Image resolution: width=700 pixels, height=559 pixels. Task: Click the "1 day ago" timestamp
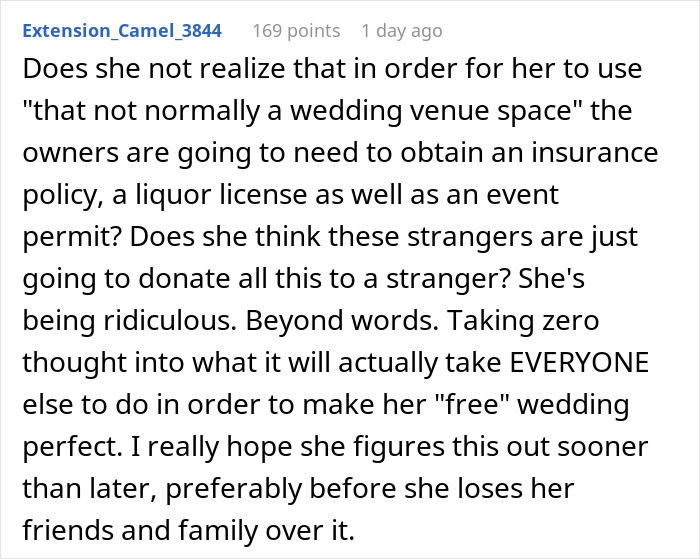pos(401,31)
